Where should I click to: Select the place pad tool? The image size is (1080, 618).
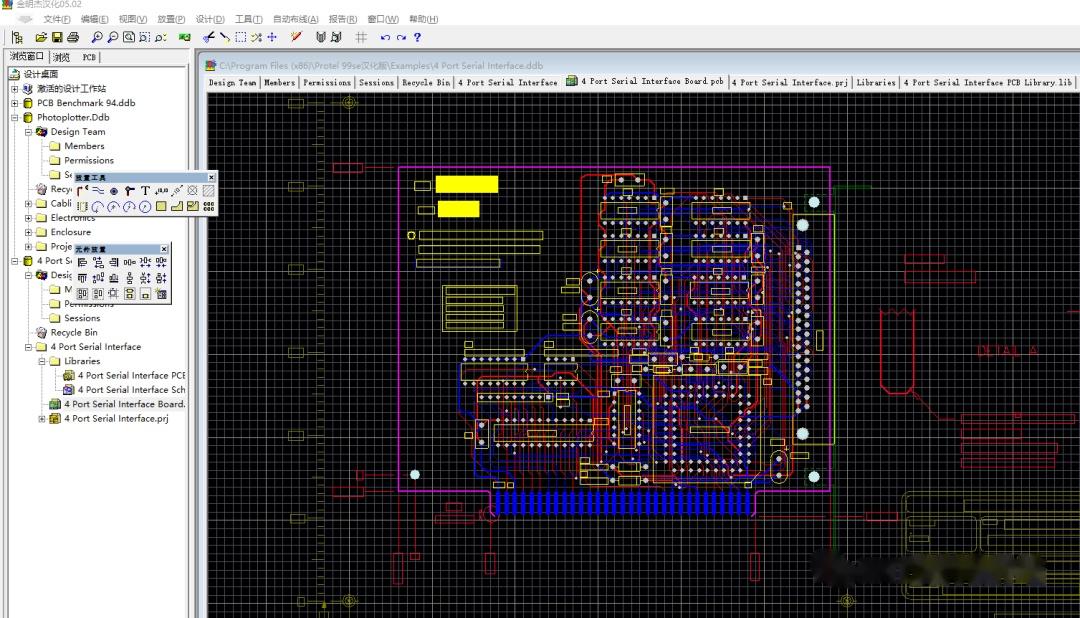pyautogui.click(x=114, y=191)
